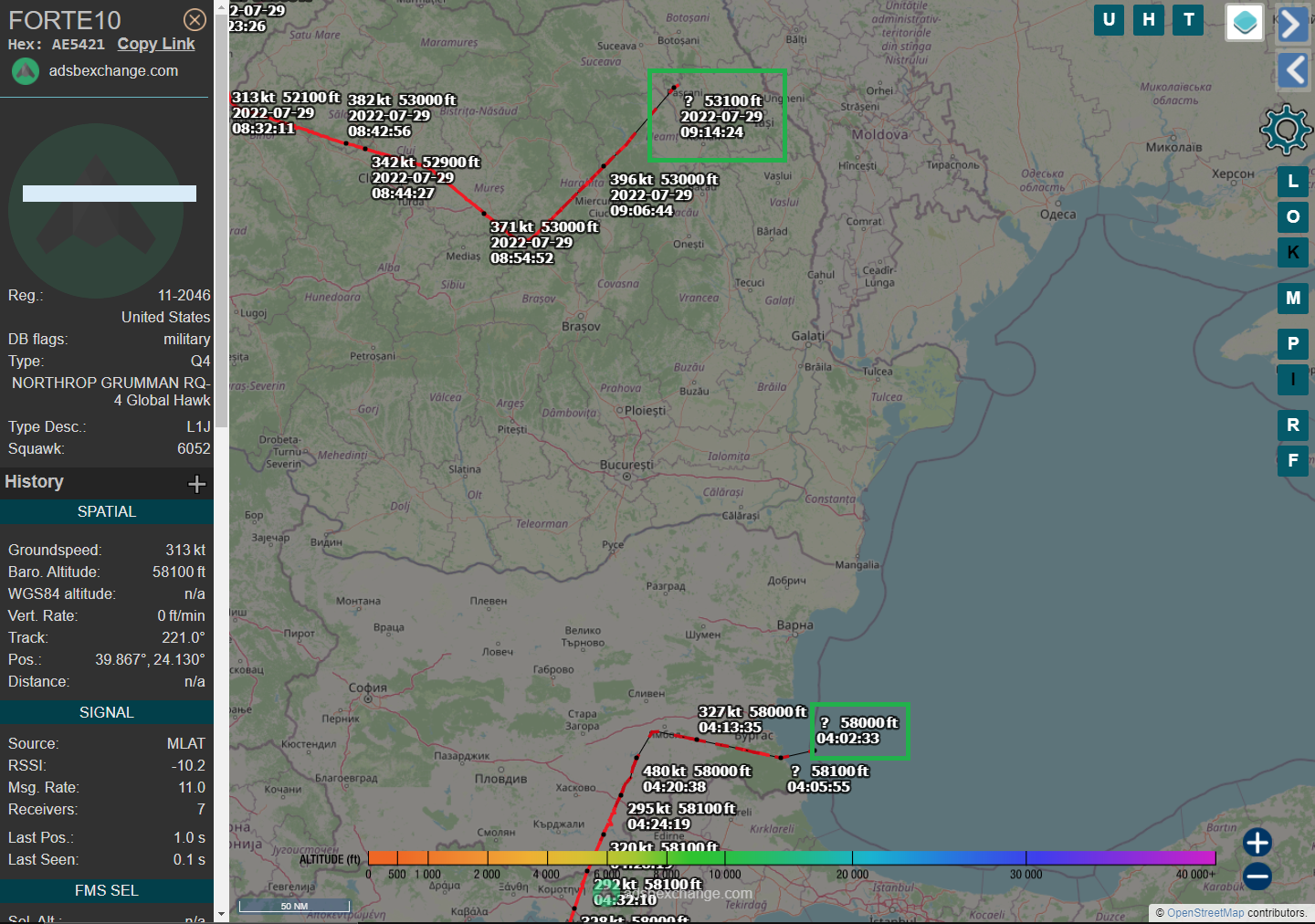
Task: Open the map layers selector icon
Action: pyautogui.click(x=1245, y=23)
